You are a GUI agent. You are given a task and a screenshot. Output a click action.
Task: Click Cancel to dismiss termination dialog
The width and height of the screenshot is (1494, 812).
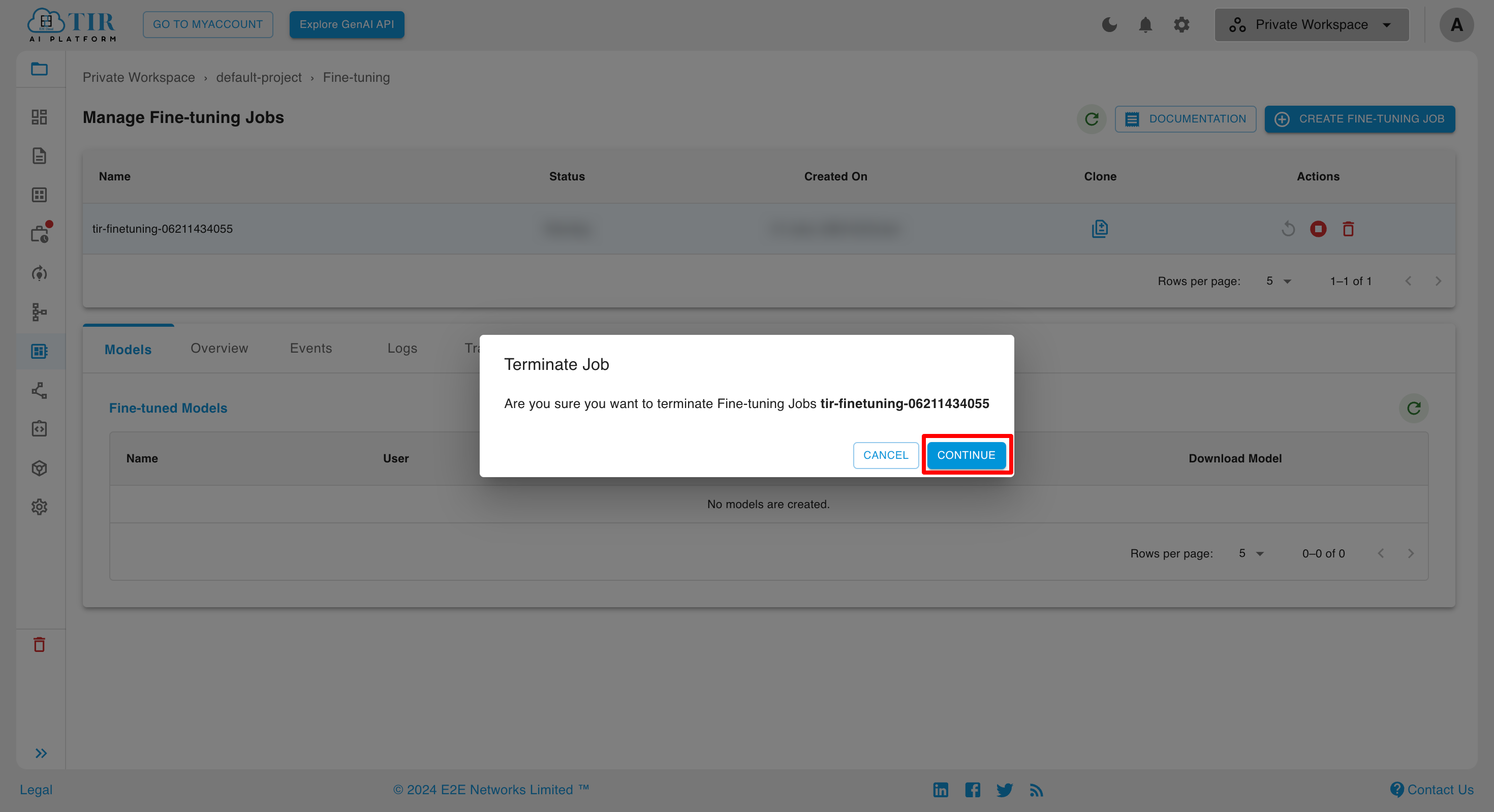coord(885,455)
